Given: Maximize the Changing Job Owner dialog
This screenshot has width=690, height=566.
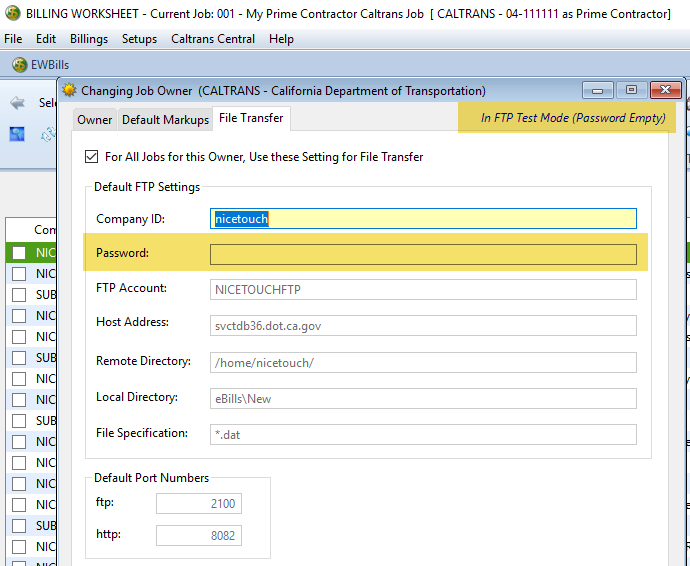Looking at the screenshot, I should tap(631, 90).
